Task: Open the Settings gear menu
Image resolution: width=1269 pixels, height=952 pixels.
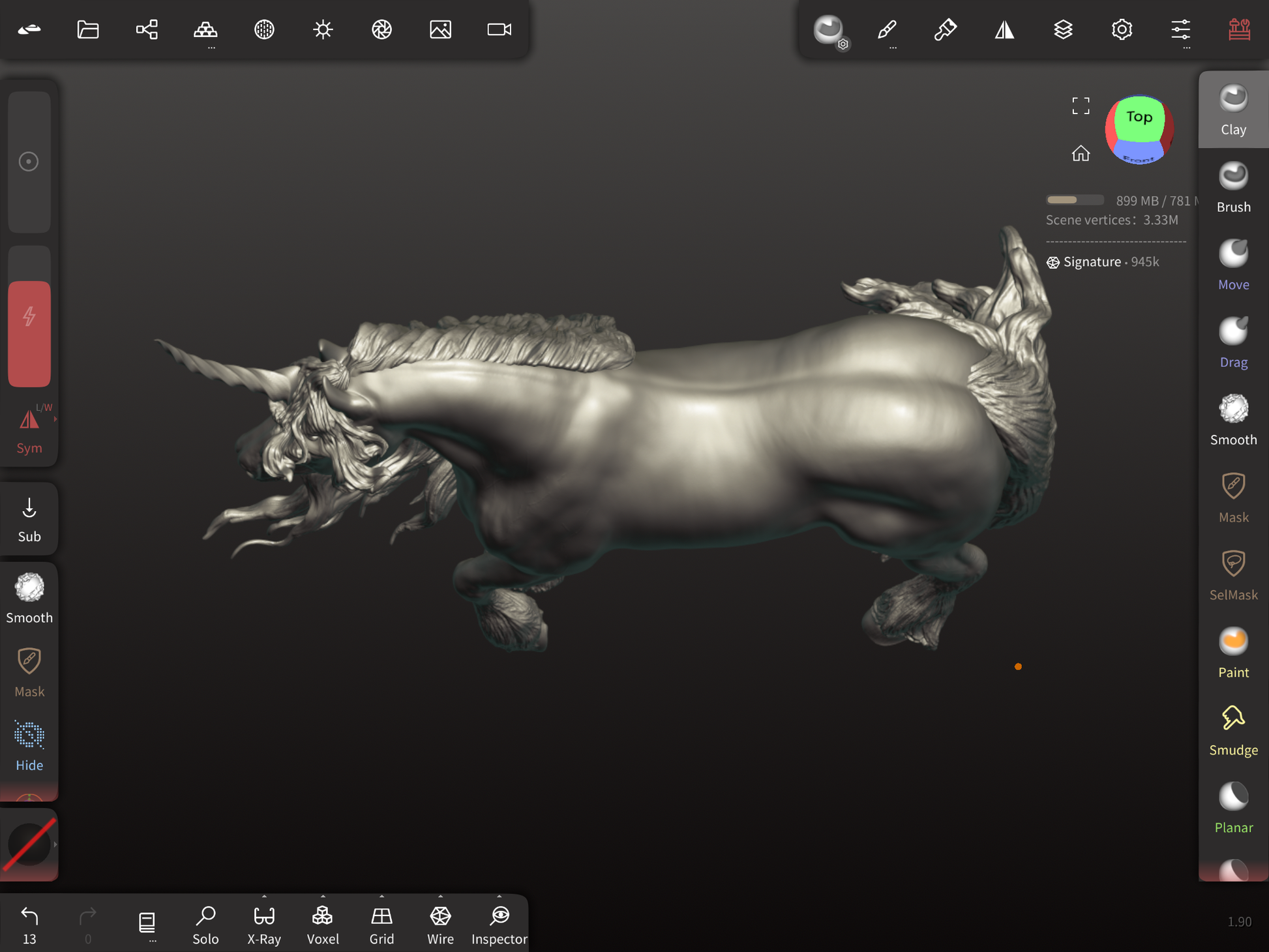Action: click(1122, 29)
